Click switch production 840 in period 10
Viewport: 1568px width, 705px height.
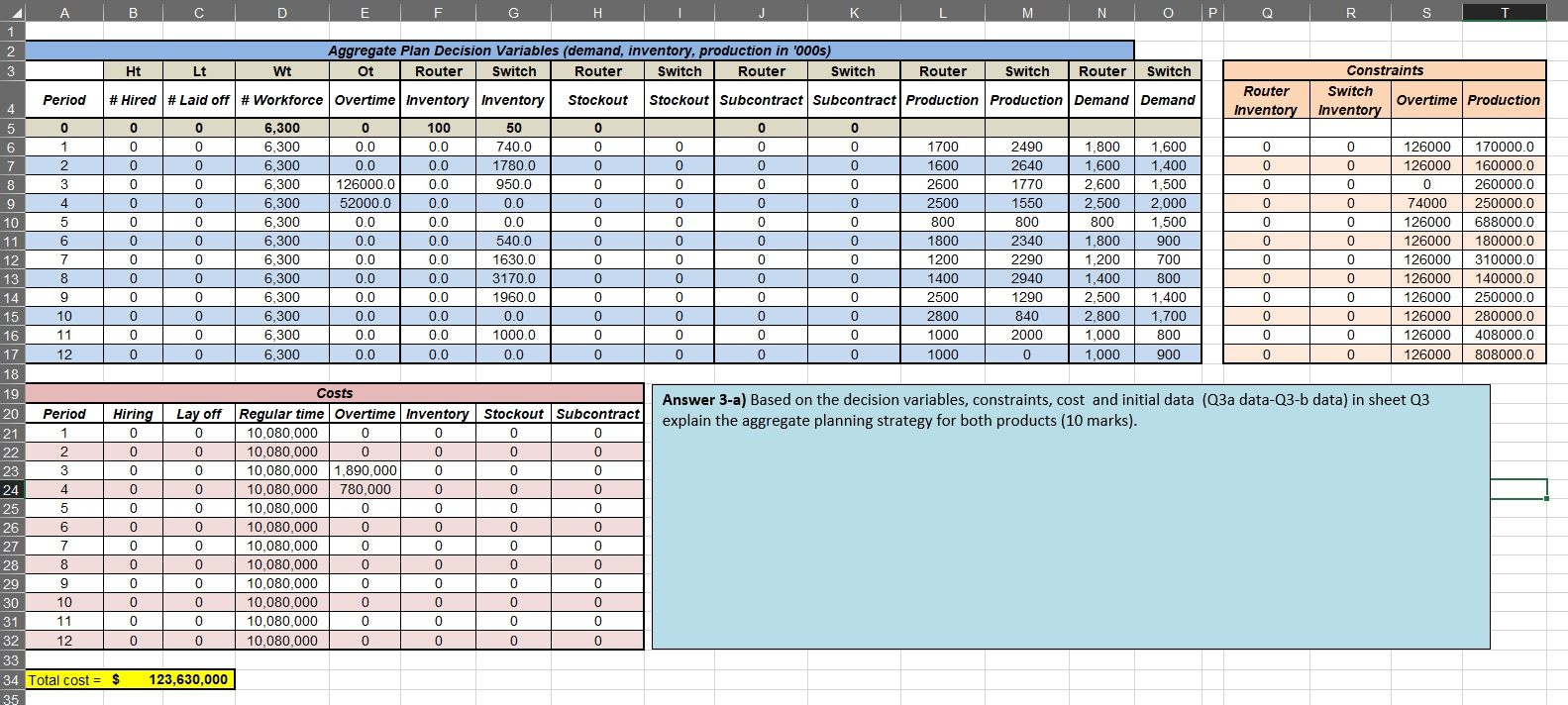point(1027,316)
